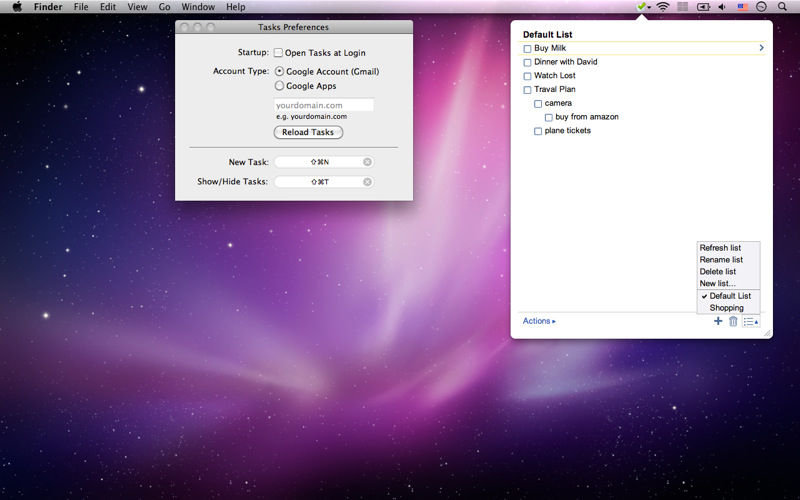Select the plane tickets task text

point(567,131)
